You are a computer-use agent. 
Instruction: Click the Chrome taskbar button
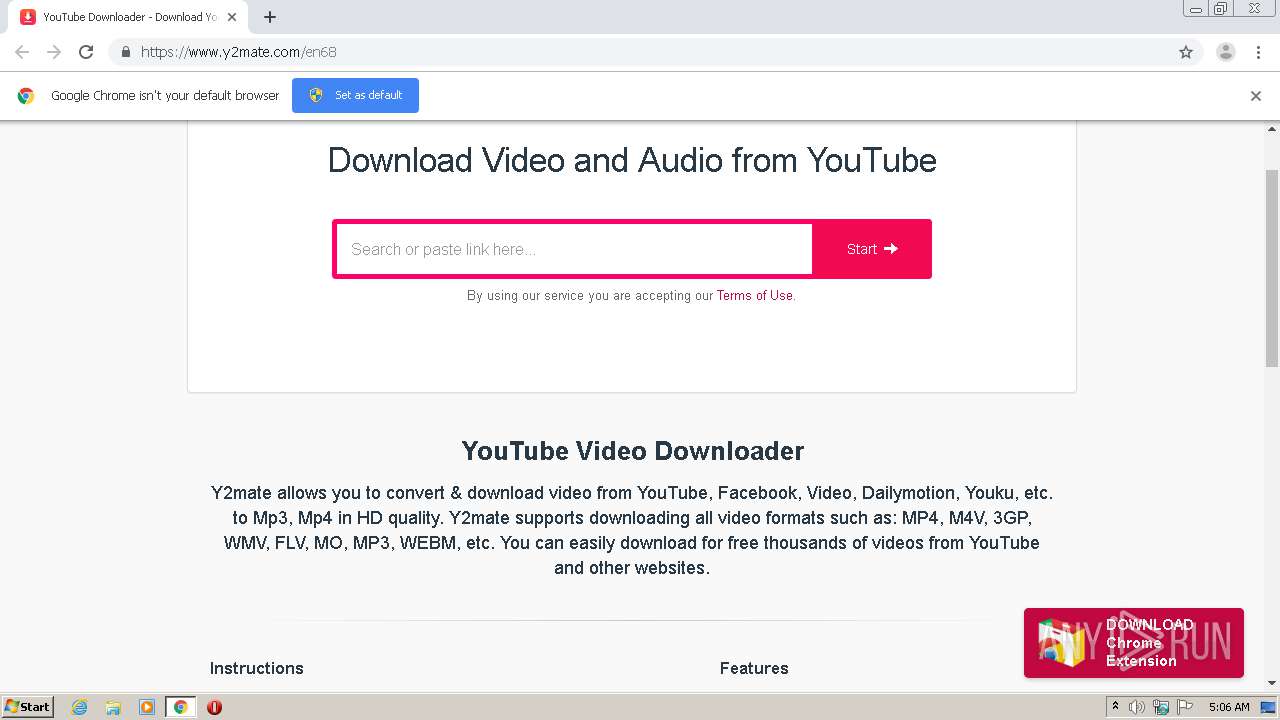click(180, 707)
